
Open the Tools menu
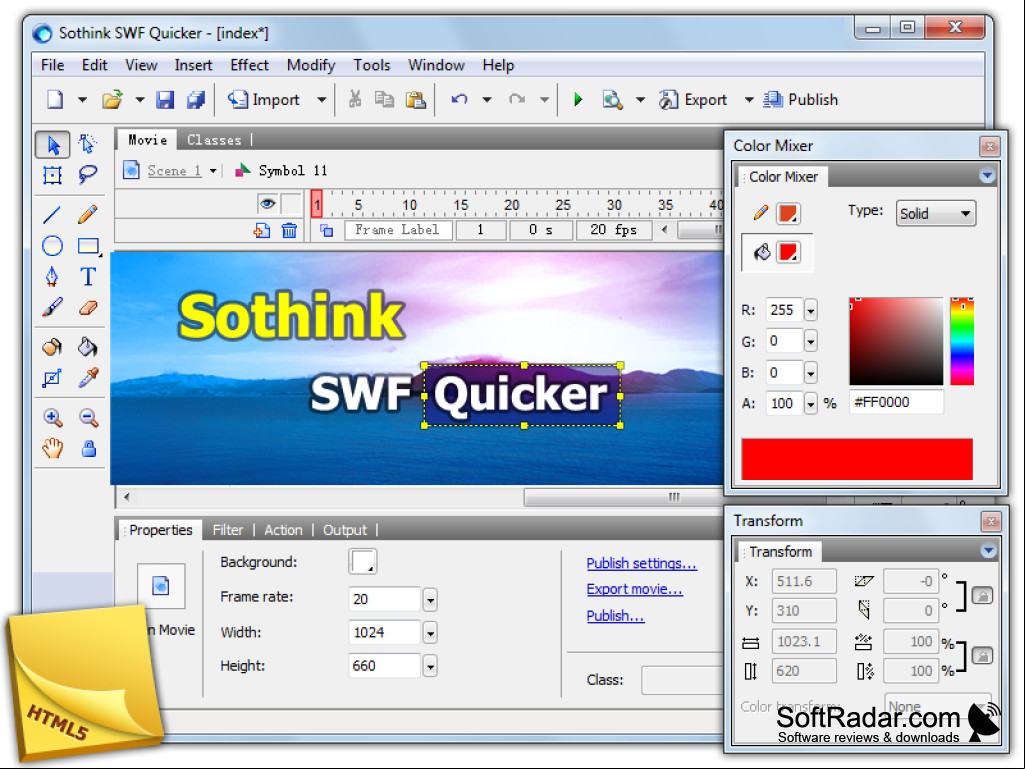371,65
